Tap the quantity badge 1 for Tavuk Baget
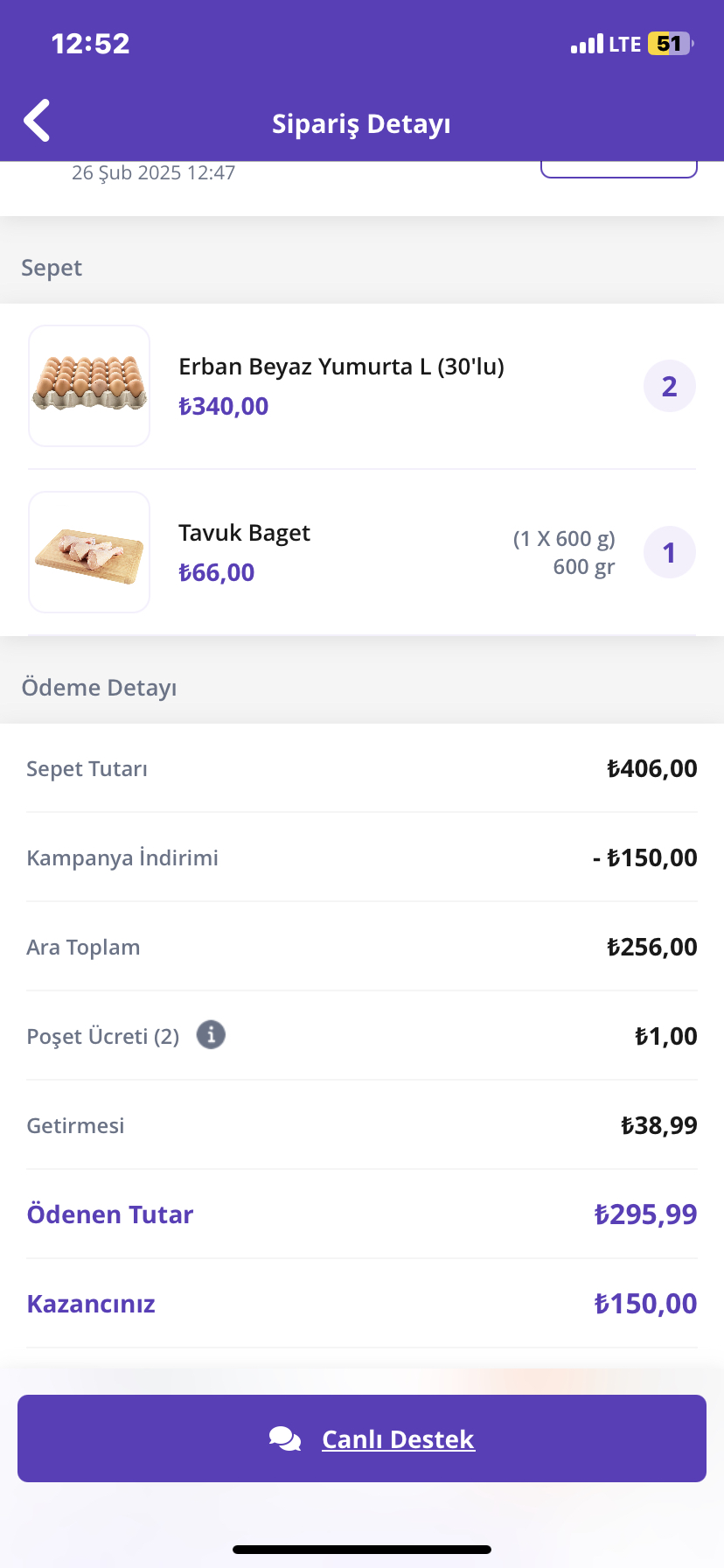724x1568 pixels. point(670,552)
